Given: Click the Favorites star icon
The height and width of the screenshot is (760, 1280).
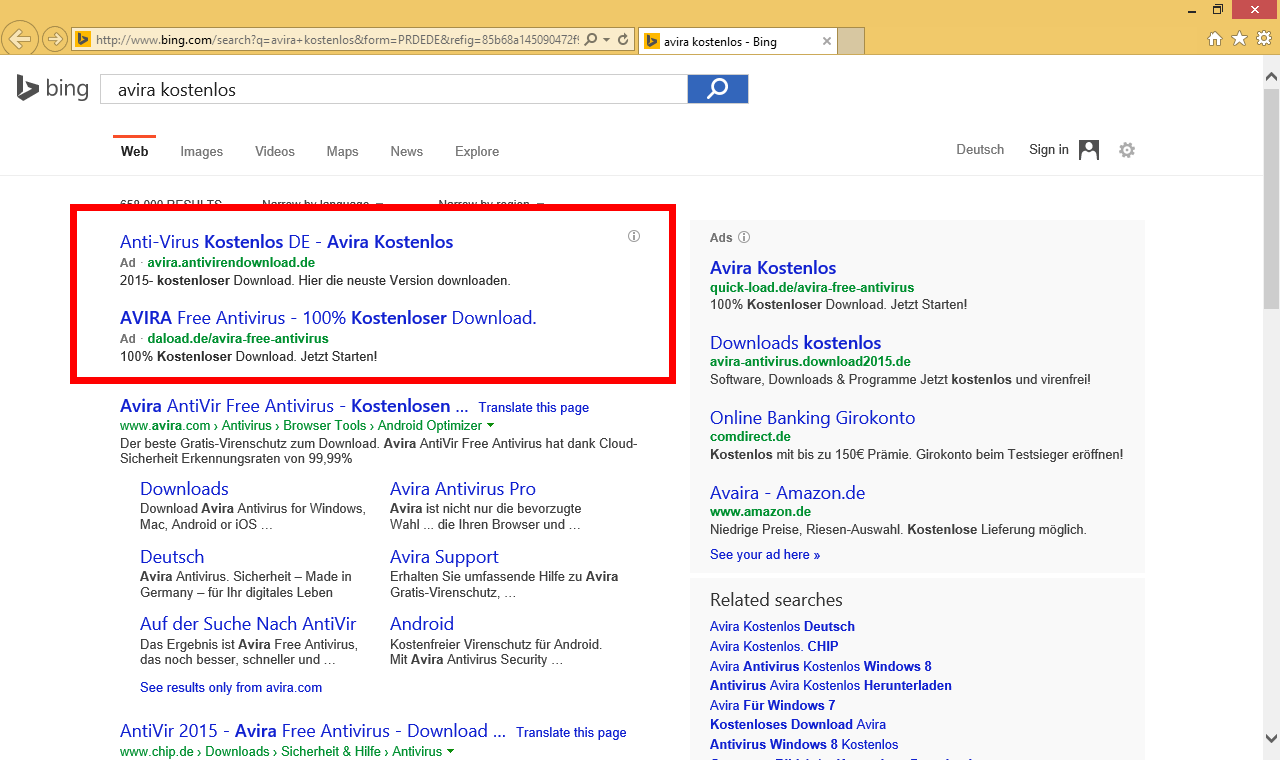Looking at the screenshot, I should [x=1239, y=39].
